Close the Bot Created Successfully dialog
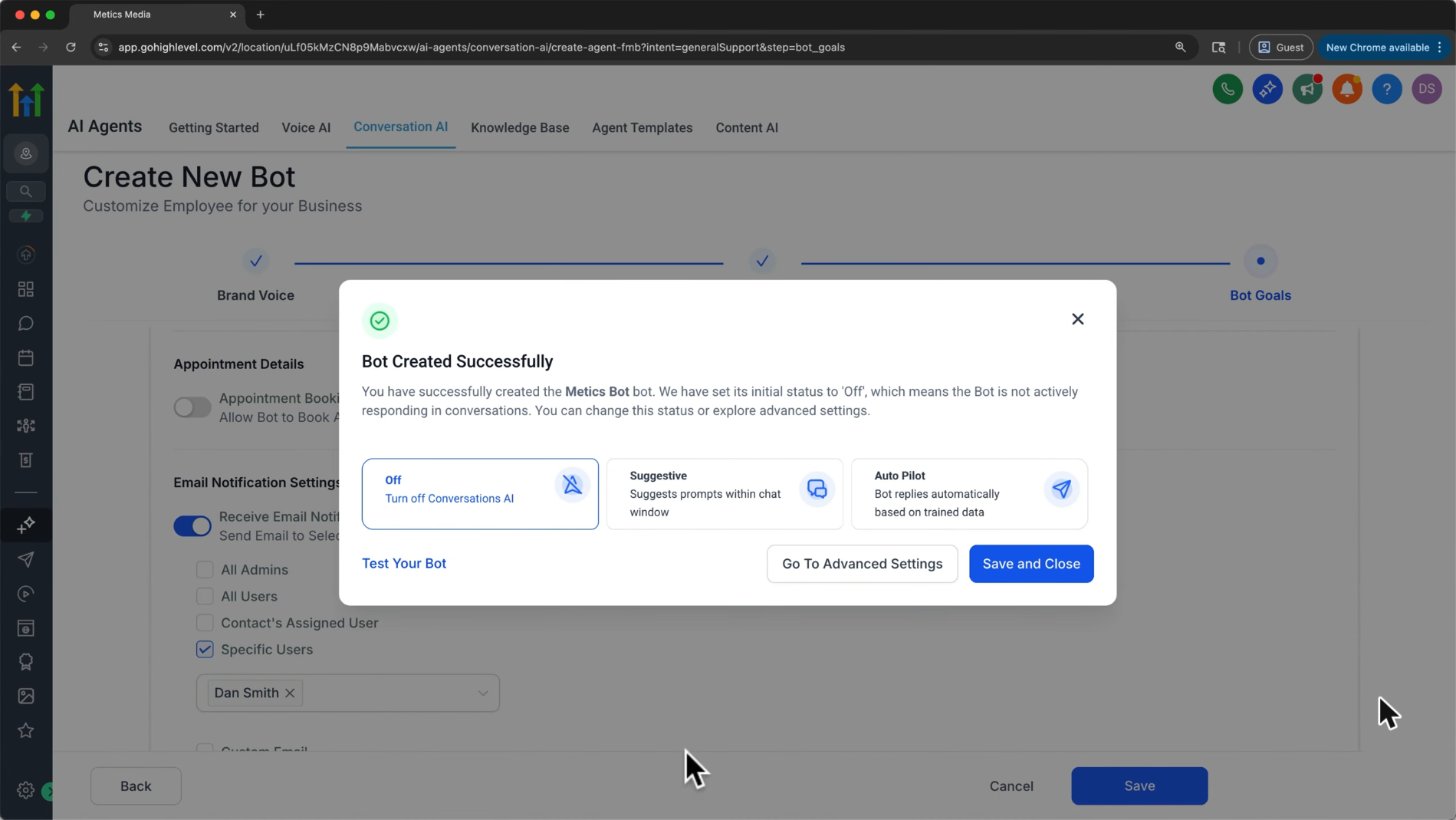 1077,319
